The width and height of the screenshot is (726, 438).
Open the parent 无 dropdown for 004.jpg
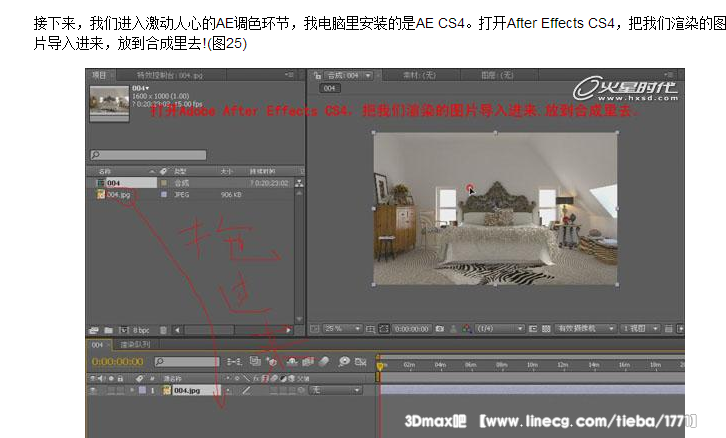pyautogui.click(x=335, y=390)
